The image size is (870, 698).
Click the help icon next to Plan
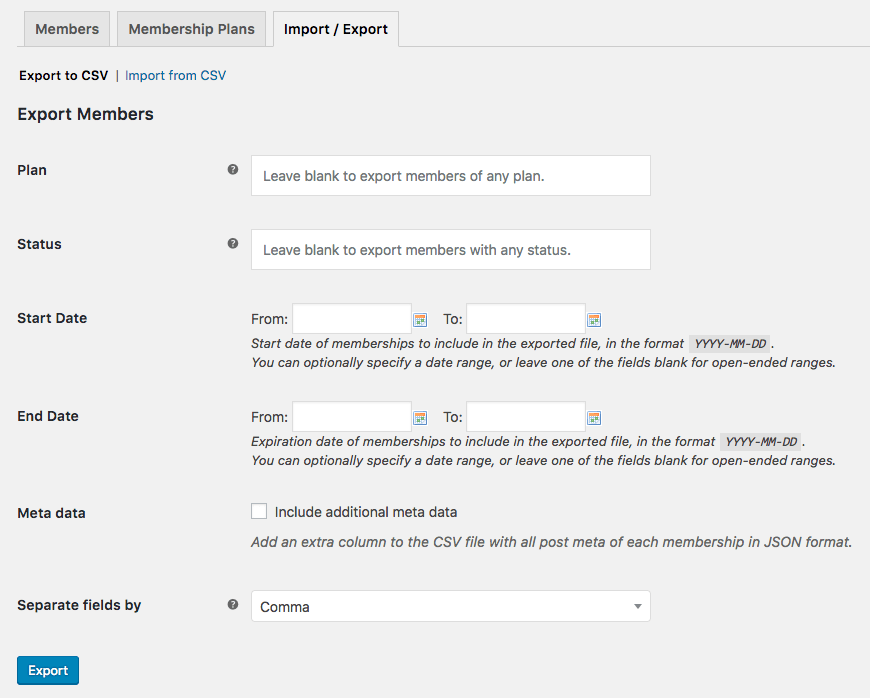coord(233,169)
